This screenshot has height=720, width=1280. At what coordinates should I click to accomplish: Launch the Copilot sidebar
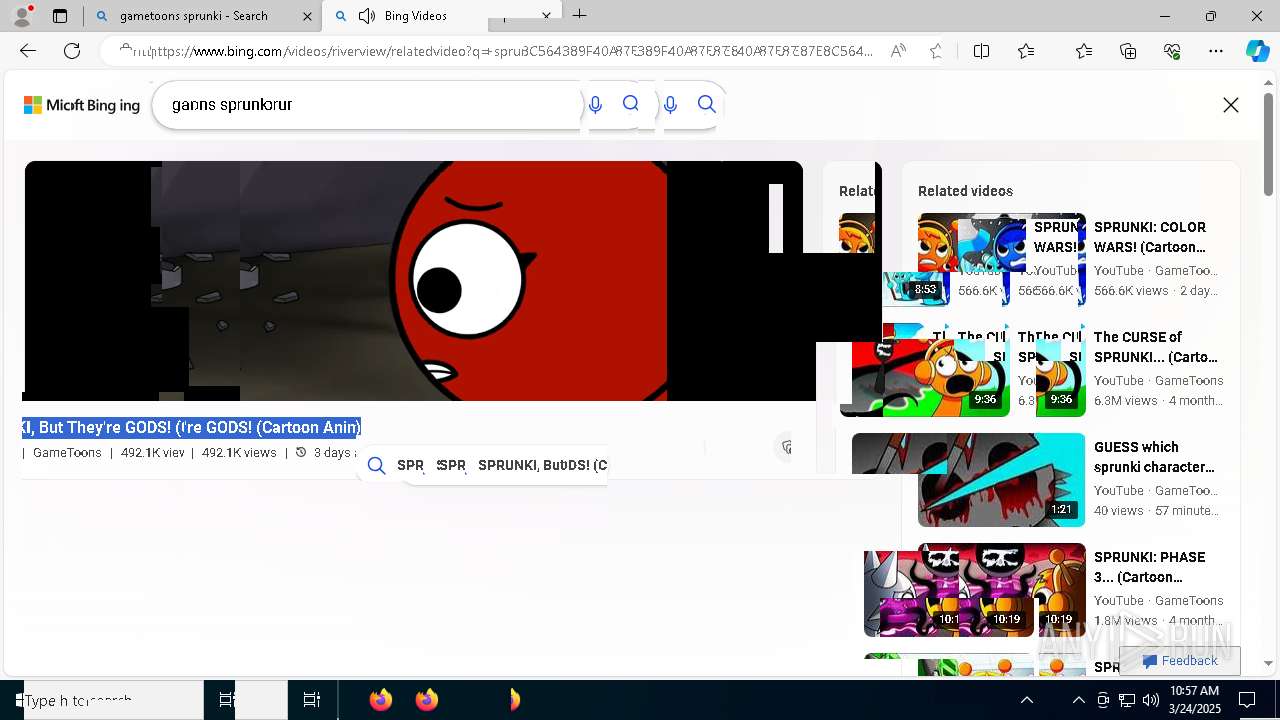coord(1257,51)
